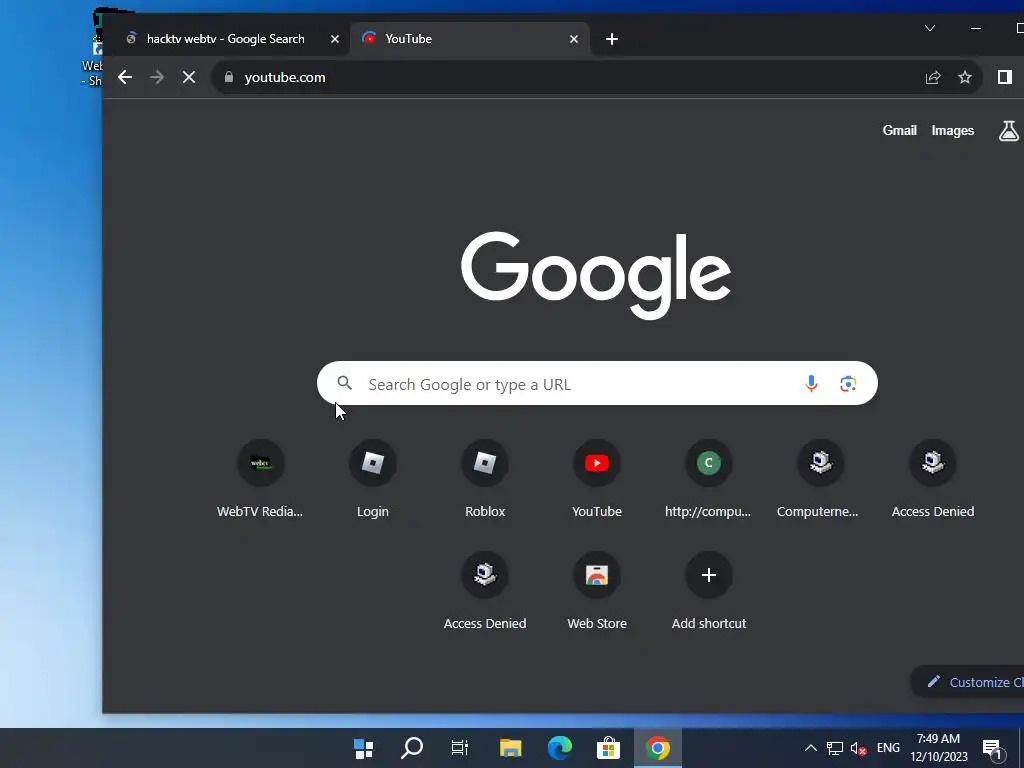
Task: Open the Chrome side panel icon
Action: pyautogui.click(x=1004, y=77)
